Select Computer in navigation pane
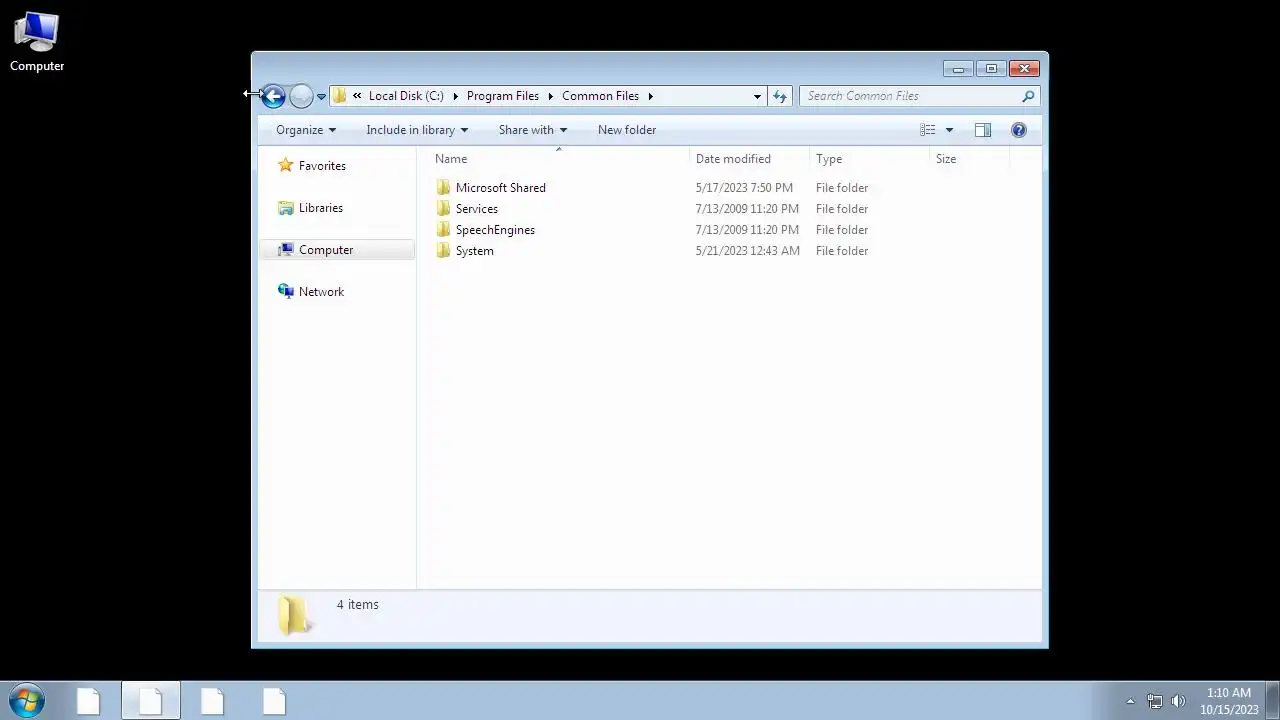The width and height of the screenshot is (1280, 720). click(x=326, y=250)
